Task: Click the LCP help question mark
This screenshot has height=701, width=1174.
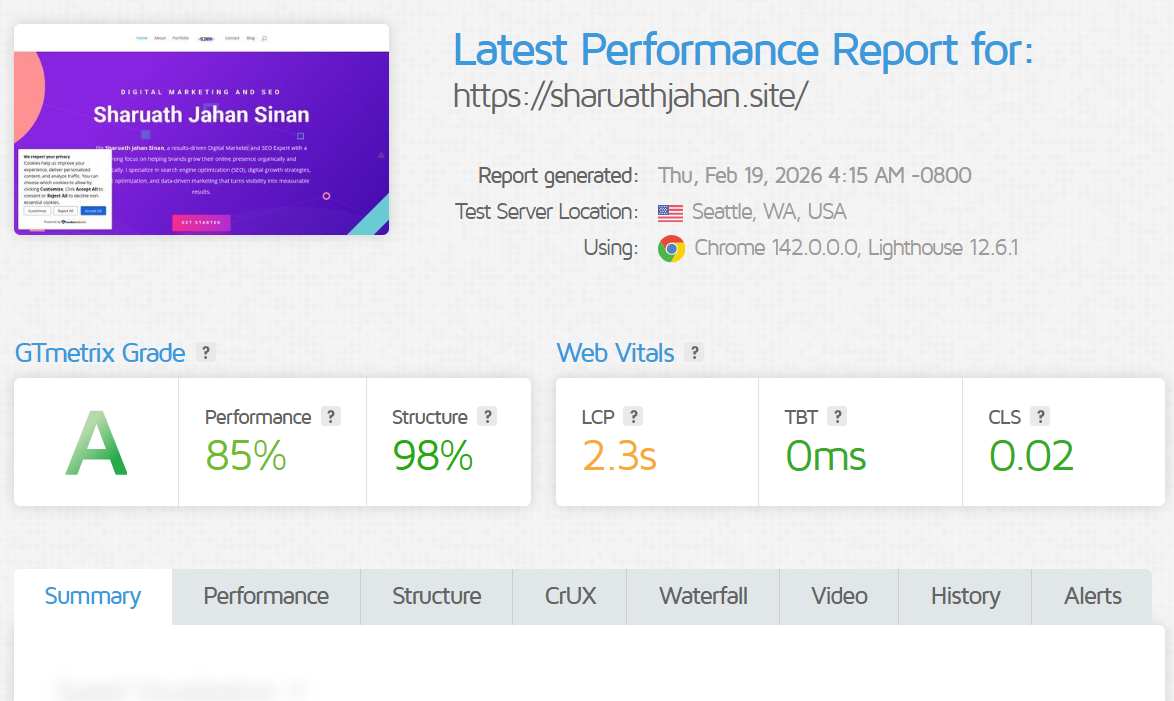Action: coord(632,417)
